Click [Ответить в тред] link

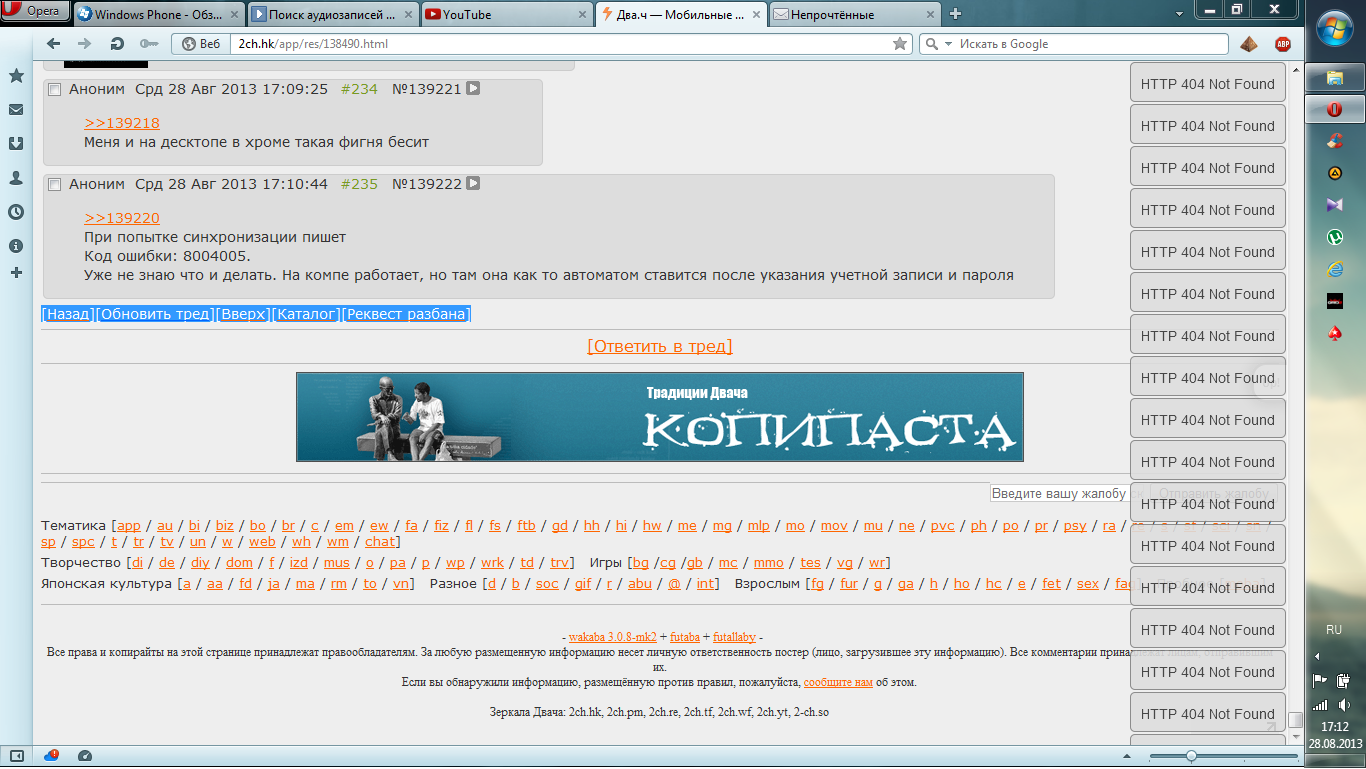point(660,346)
